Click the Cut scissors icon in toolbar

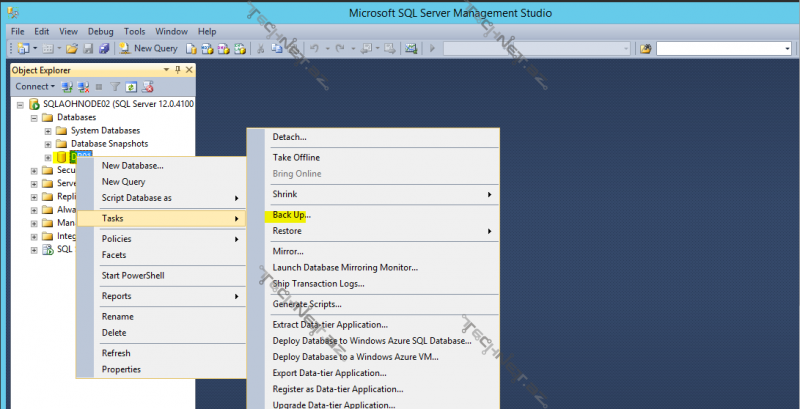click(261, 48)
